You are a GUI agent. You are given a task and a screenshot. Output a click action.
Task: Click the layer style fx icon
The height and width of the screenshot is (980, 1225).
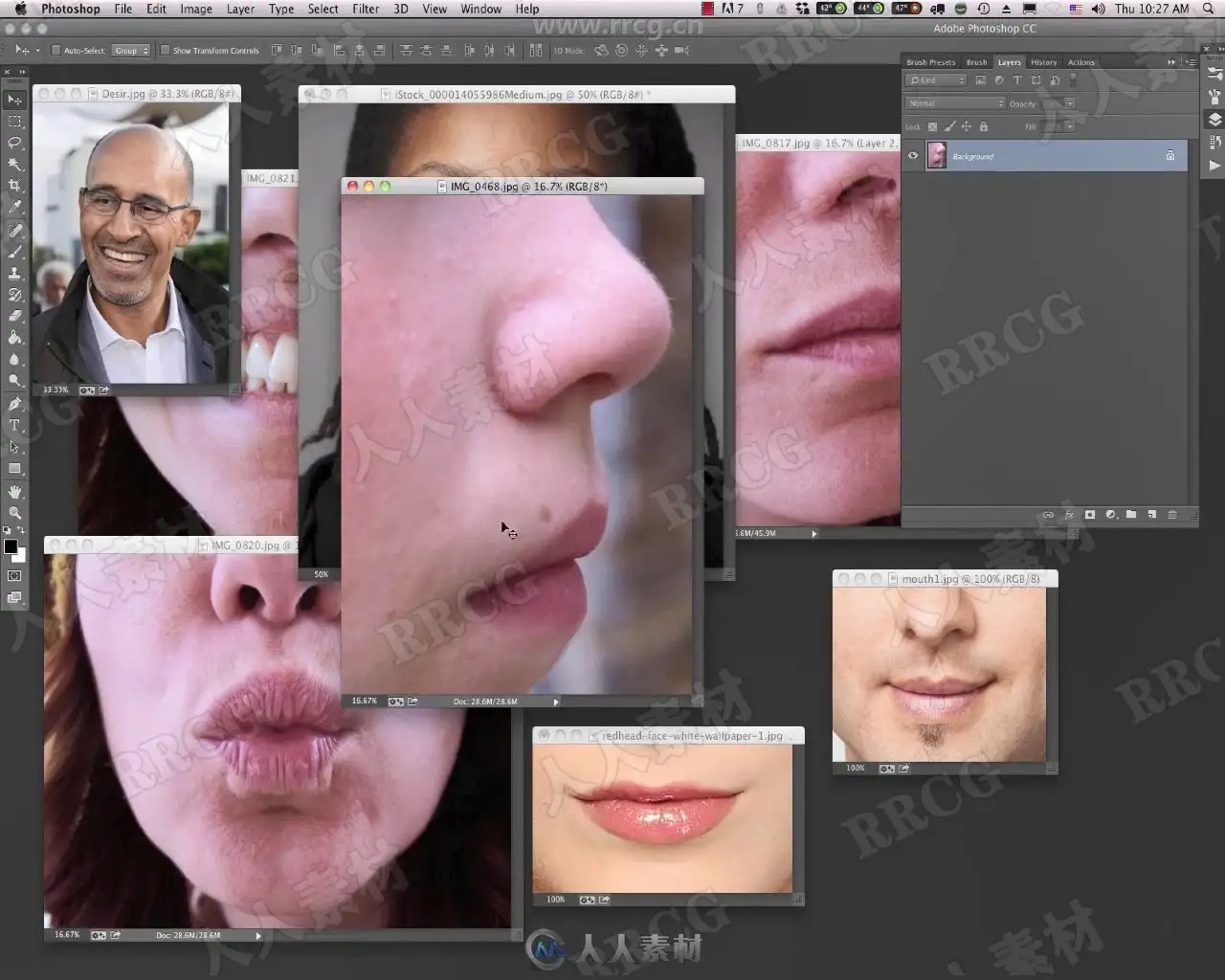pos(1069,515)
